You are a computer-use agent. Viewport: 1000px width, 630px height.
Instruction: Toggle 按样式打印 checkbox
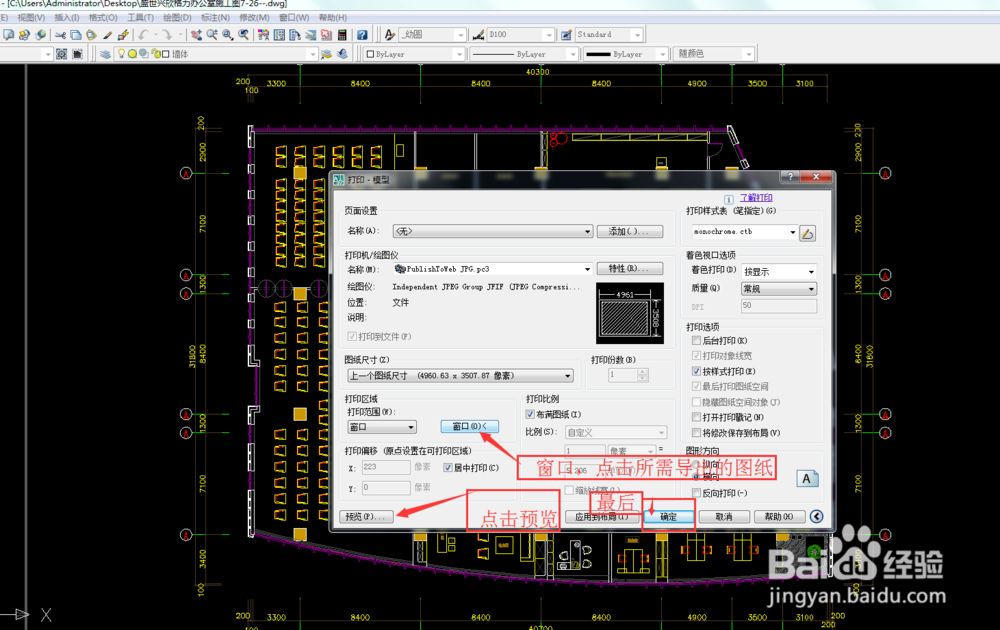(x=696, y=371)
